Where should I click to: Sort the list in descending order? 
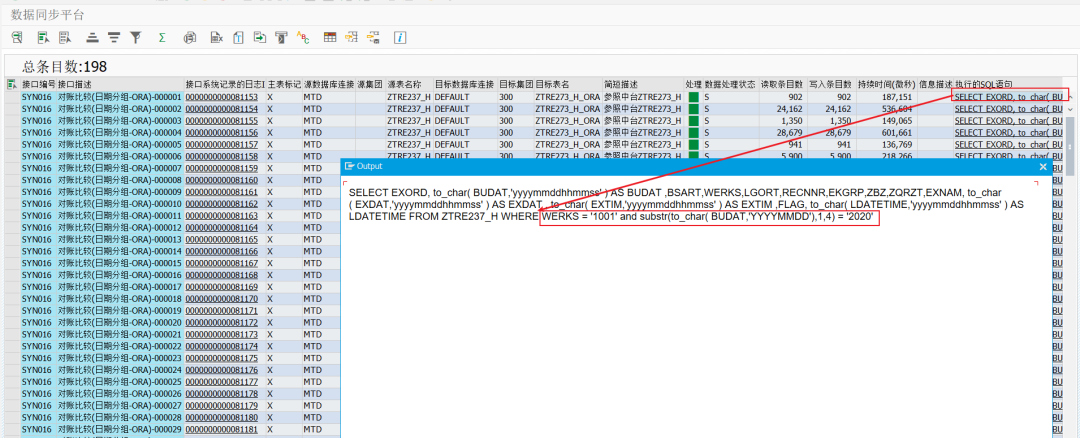[x=114, y=37]
